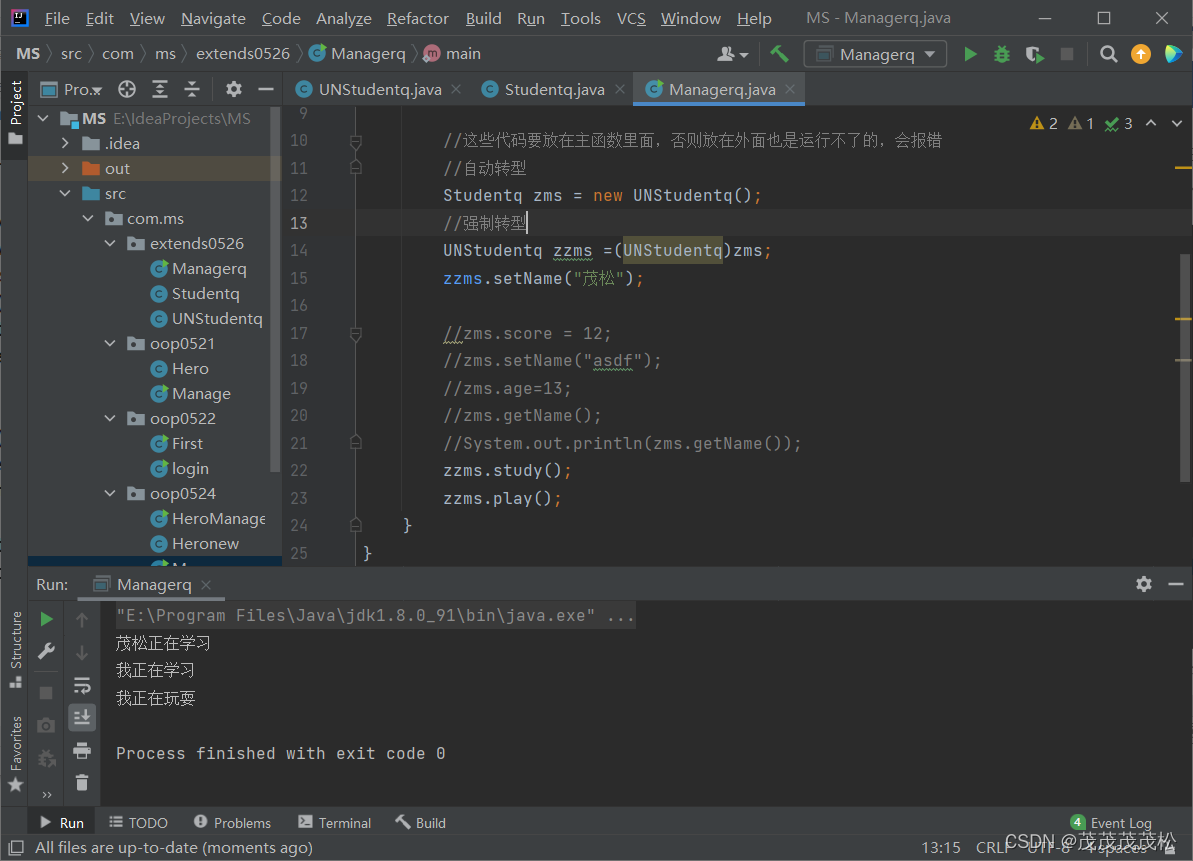Open run configuration wrench icon
Screen dimensions: 1193x861
(46, 651)
